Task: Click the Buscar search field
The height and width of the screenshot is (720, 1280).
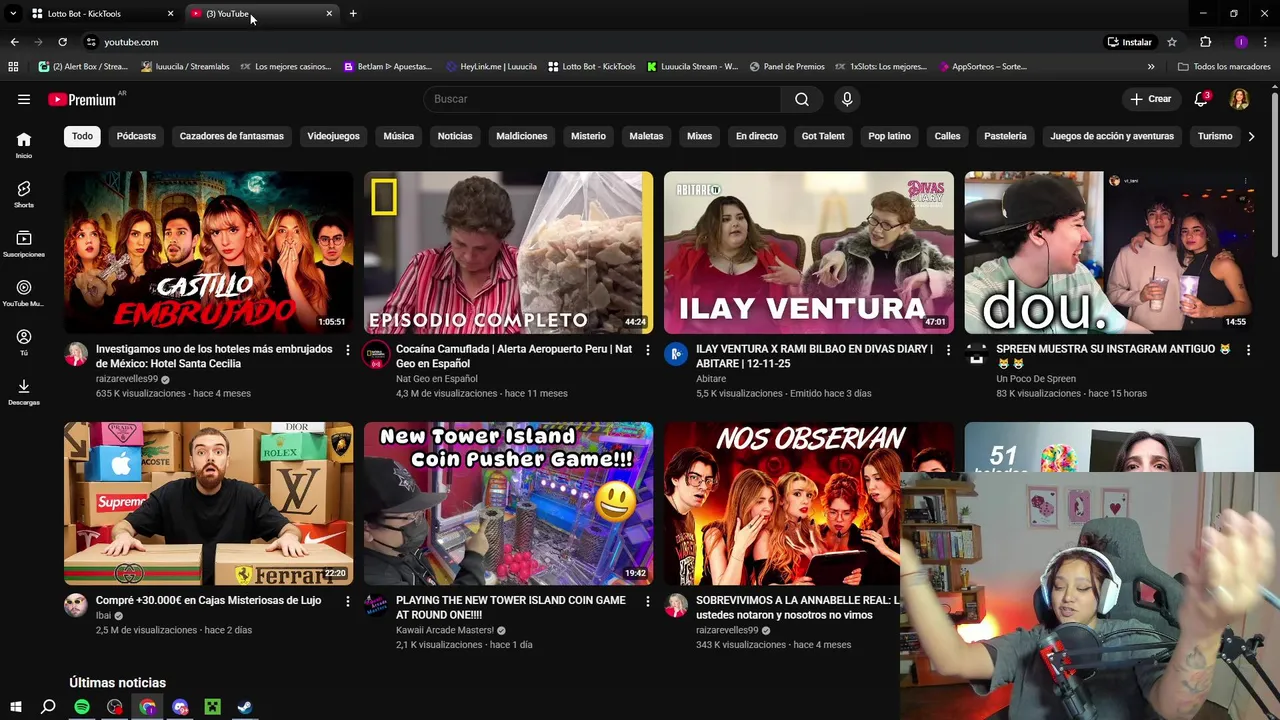Action: click(603, 99)
